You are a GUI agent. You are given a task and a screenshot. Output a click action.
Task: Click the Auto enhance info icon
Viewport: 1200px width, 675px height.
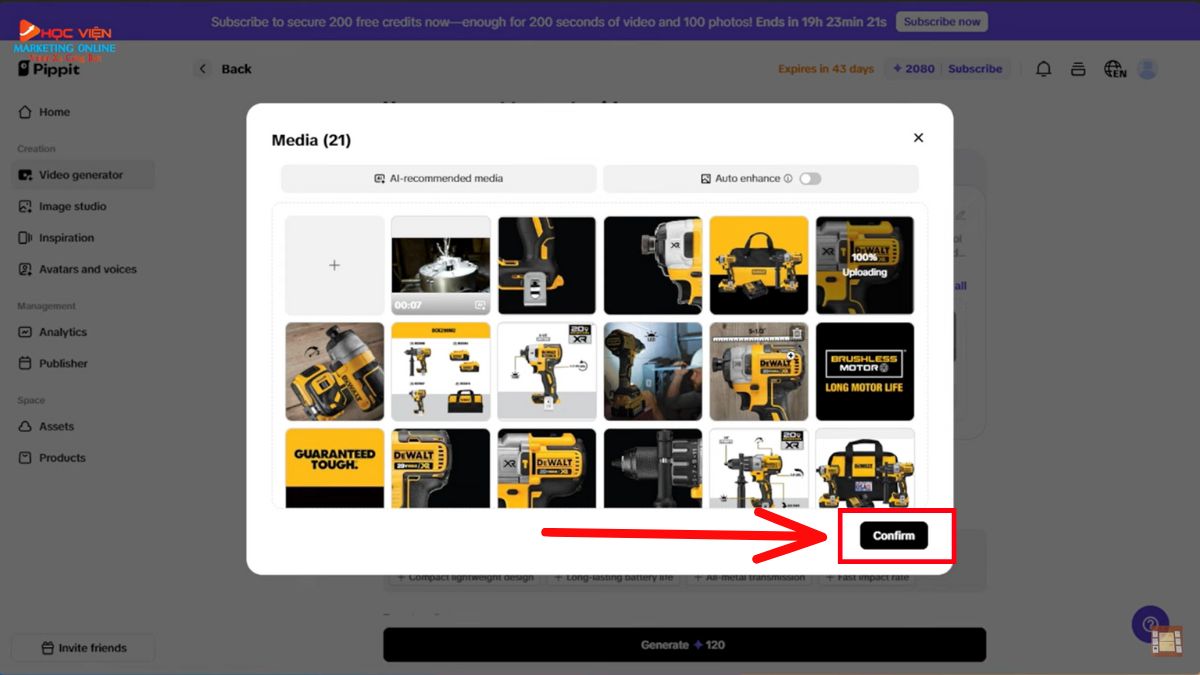pyautogui.click(x=788, y=179)
